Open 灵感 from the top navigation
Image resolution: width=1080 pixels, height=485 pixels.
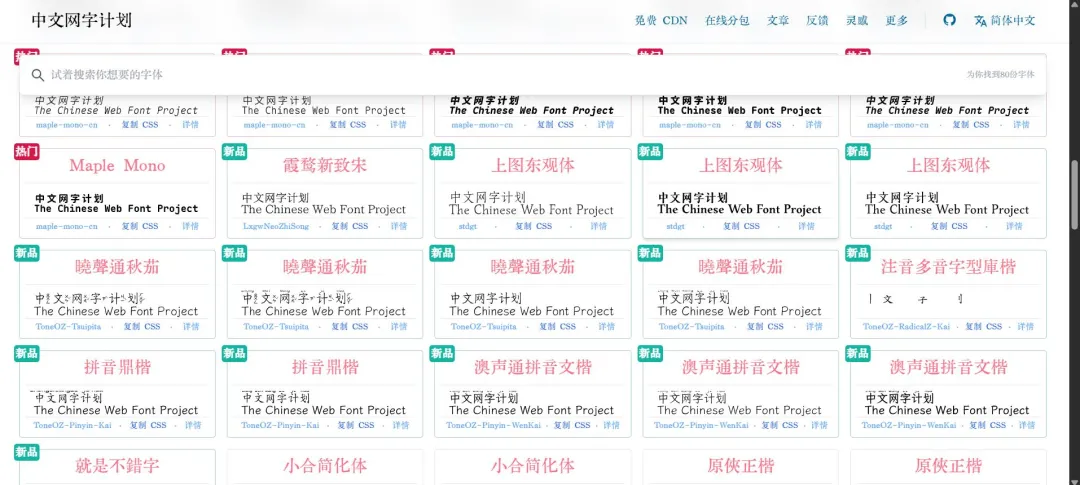[857, 20]
